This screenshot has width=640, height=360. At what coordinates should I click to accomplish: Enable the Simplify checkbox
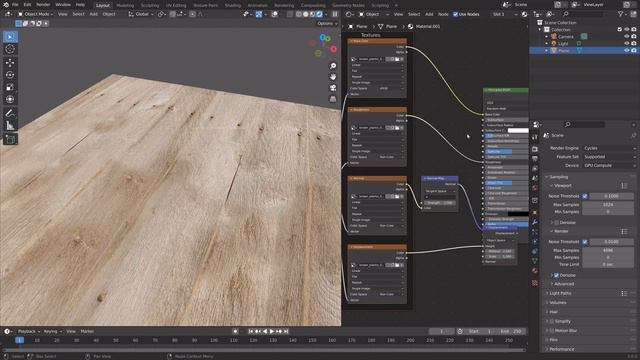552,321
